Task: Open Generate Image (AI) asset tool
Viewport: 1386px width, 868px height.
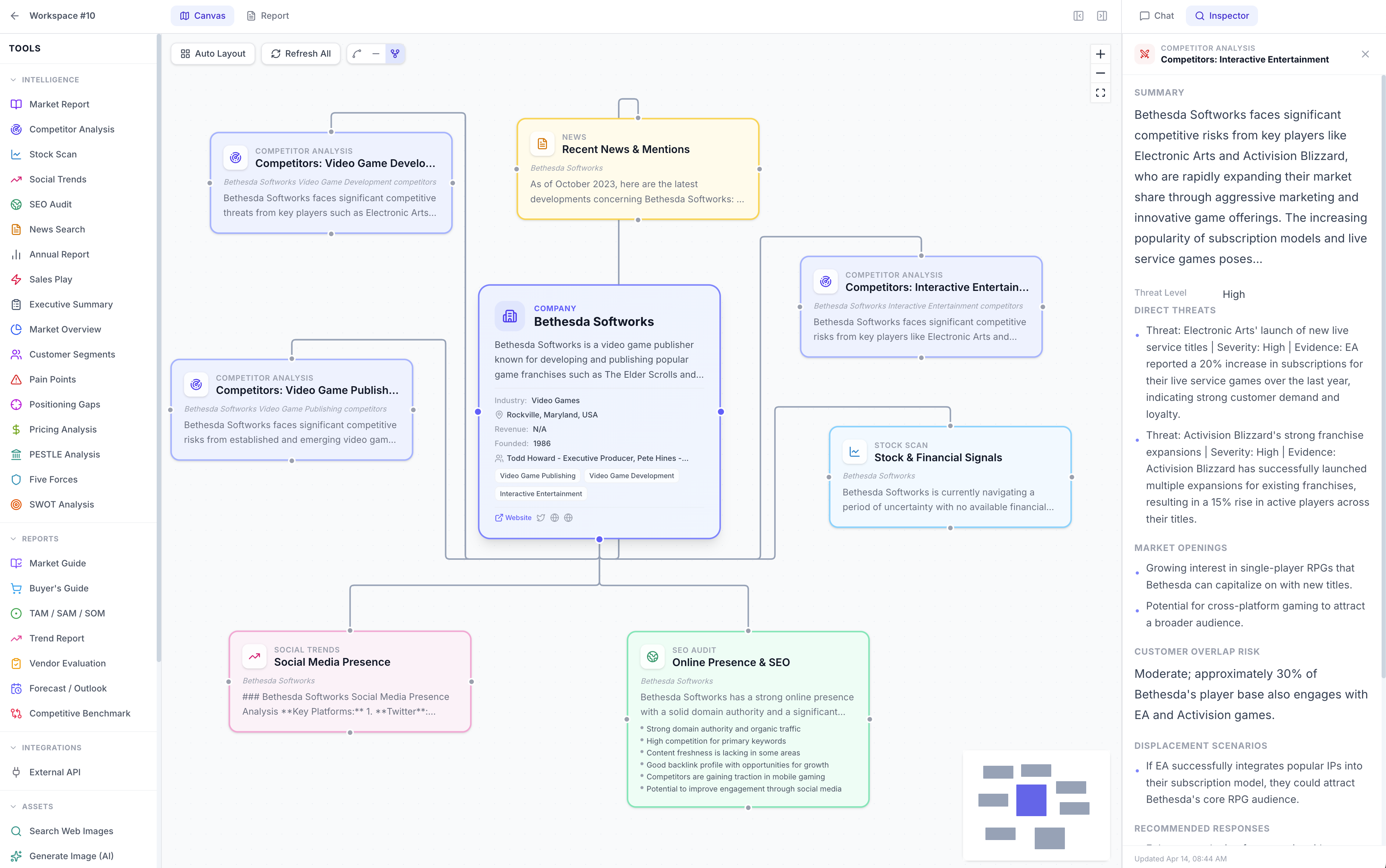Action: tap(71, 855)
